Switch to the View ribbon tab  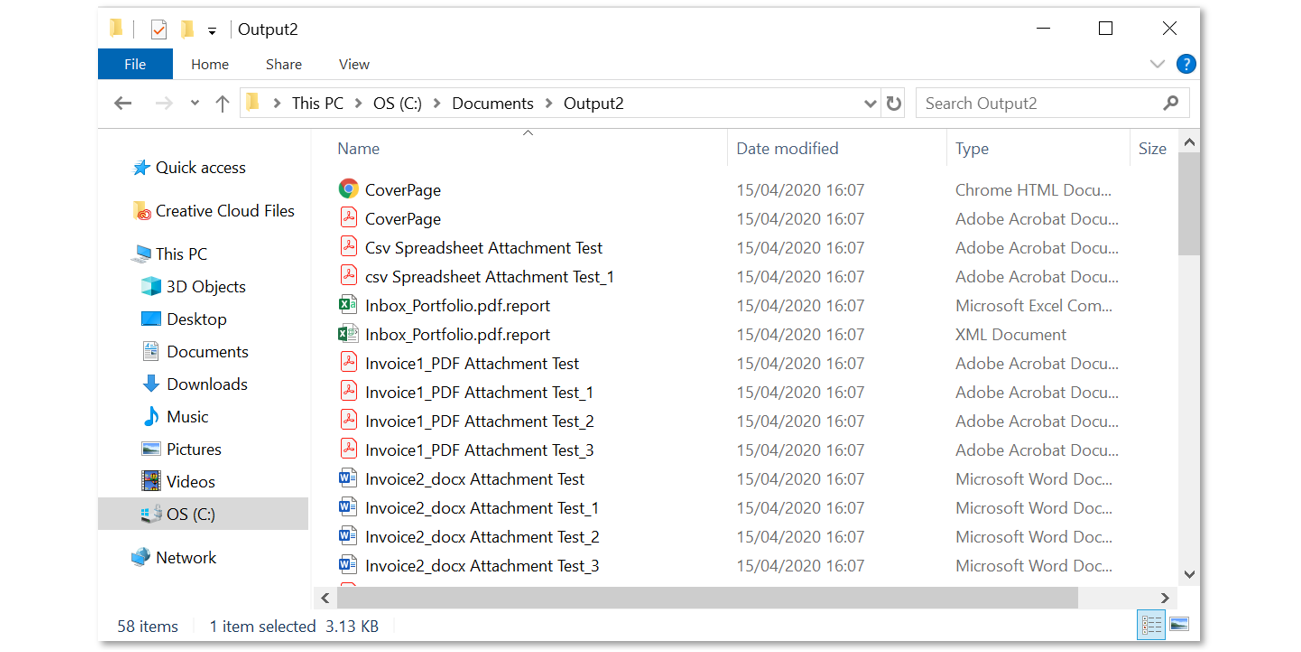pos(353,63)
